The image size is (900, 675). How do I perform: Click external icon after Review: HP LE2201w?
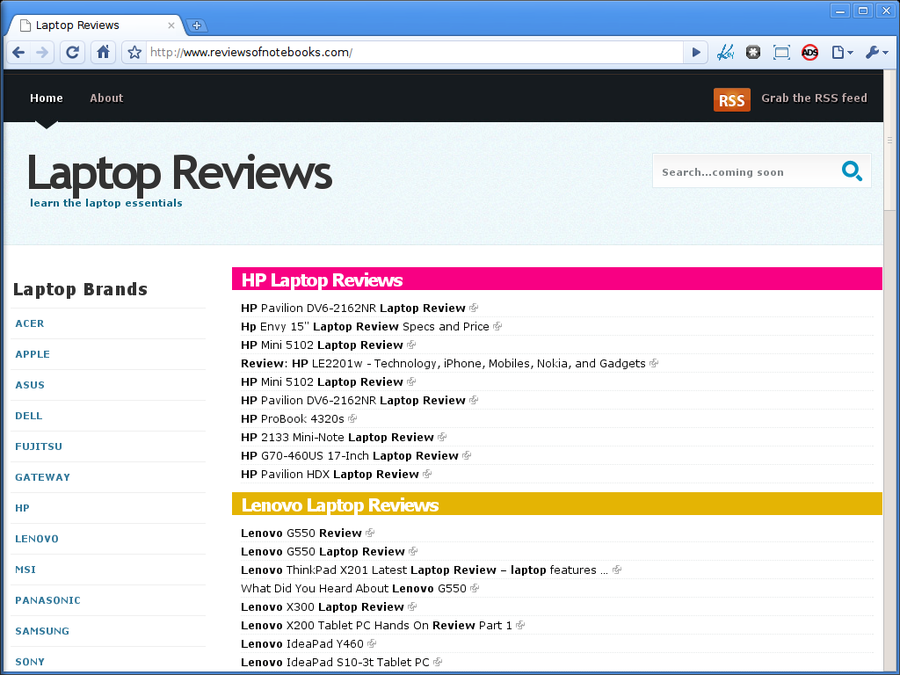click(x=654, y=363)
